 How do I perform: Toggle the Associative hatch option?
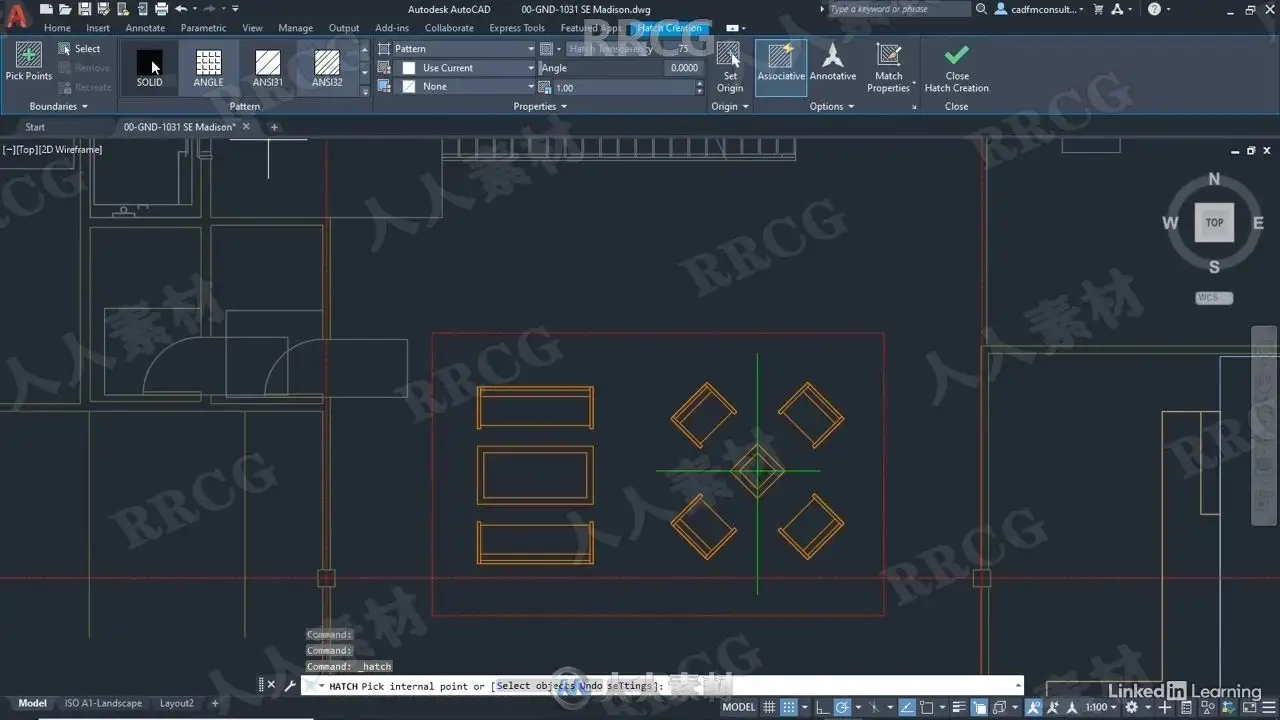[x=781, y=67]
